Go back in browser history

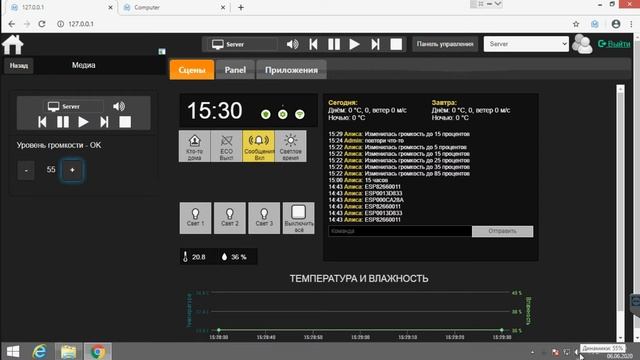click(12, 24)
